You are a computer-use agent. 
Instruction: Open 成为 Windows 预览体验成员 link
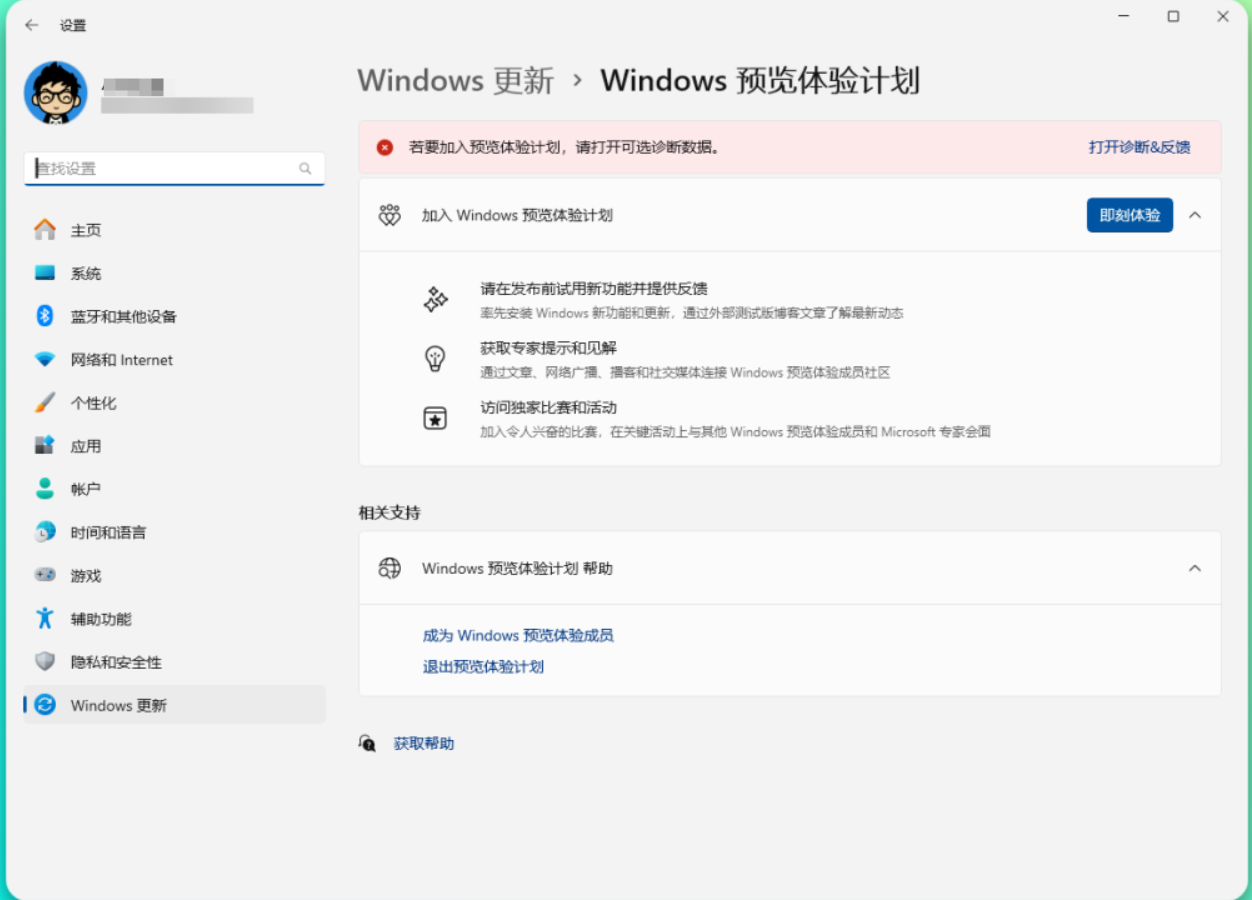tap(518, 635)
